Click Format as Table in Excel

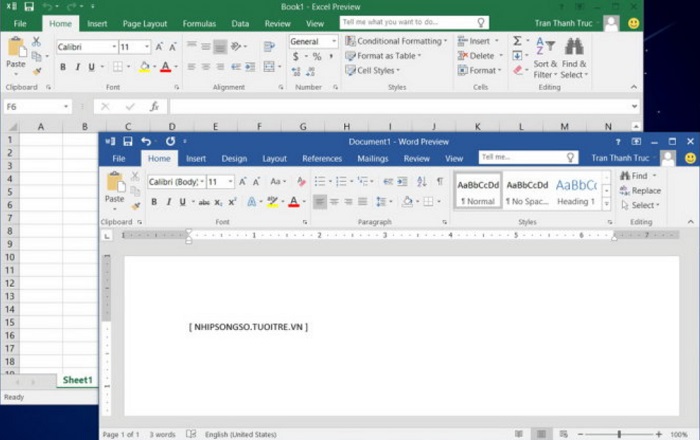click(383, 56)
